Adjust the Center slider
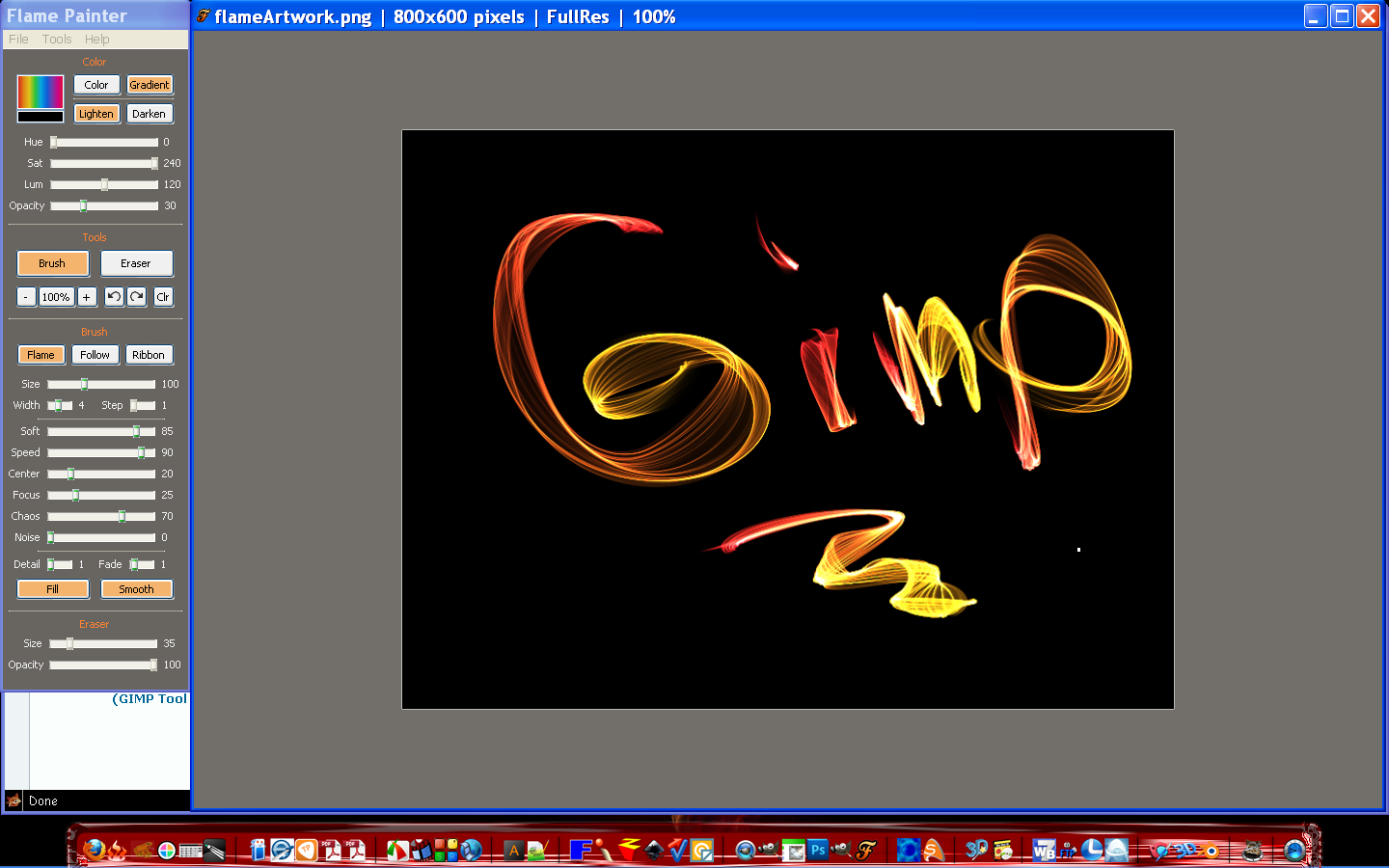 pyautogui.click(x=101, y=474)
